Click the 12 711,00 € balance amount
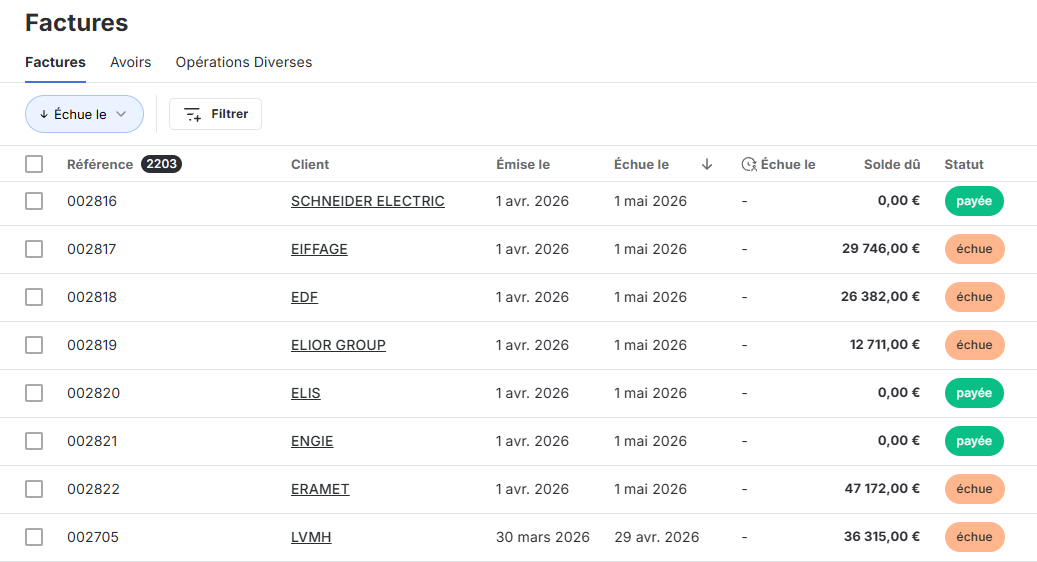1037x562 pixels. (885, 344)
